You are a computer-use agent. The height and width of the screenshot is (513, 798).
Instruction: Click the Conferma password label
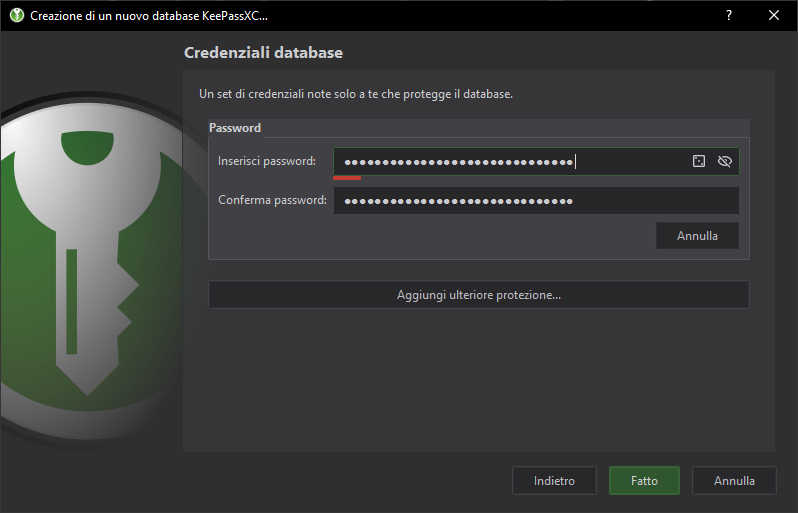pyautogui.click(x=272, y=200)
